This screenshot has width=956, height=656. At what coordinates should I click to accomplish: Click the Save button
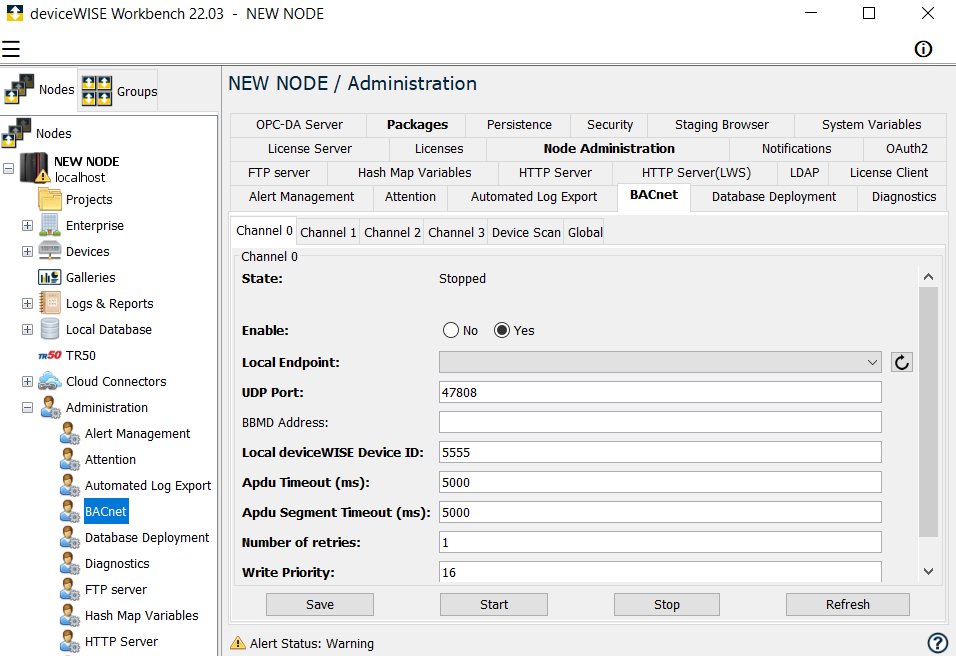click(320, 604)
